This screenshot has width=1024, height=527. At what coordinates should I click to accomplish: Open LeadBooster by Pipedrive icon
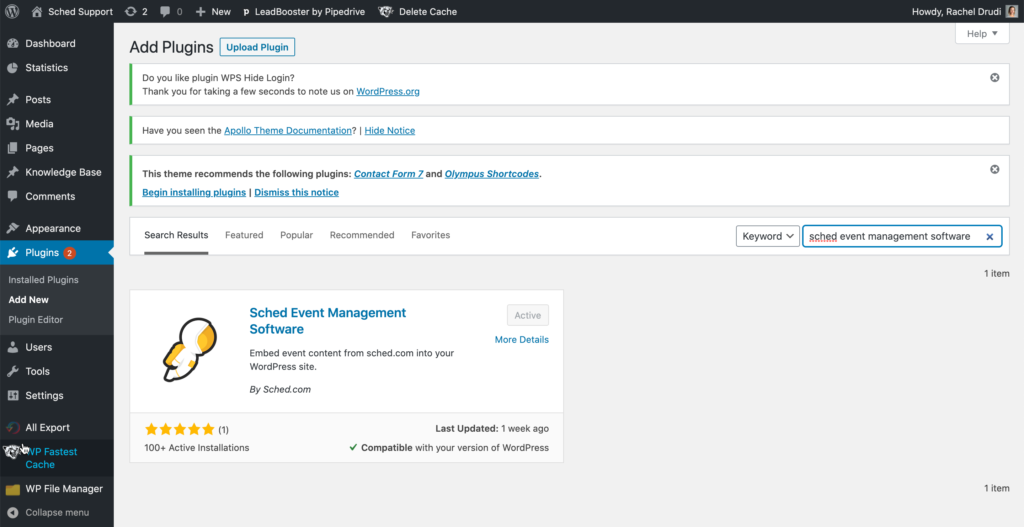(246, 12)
